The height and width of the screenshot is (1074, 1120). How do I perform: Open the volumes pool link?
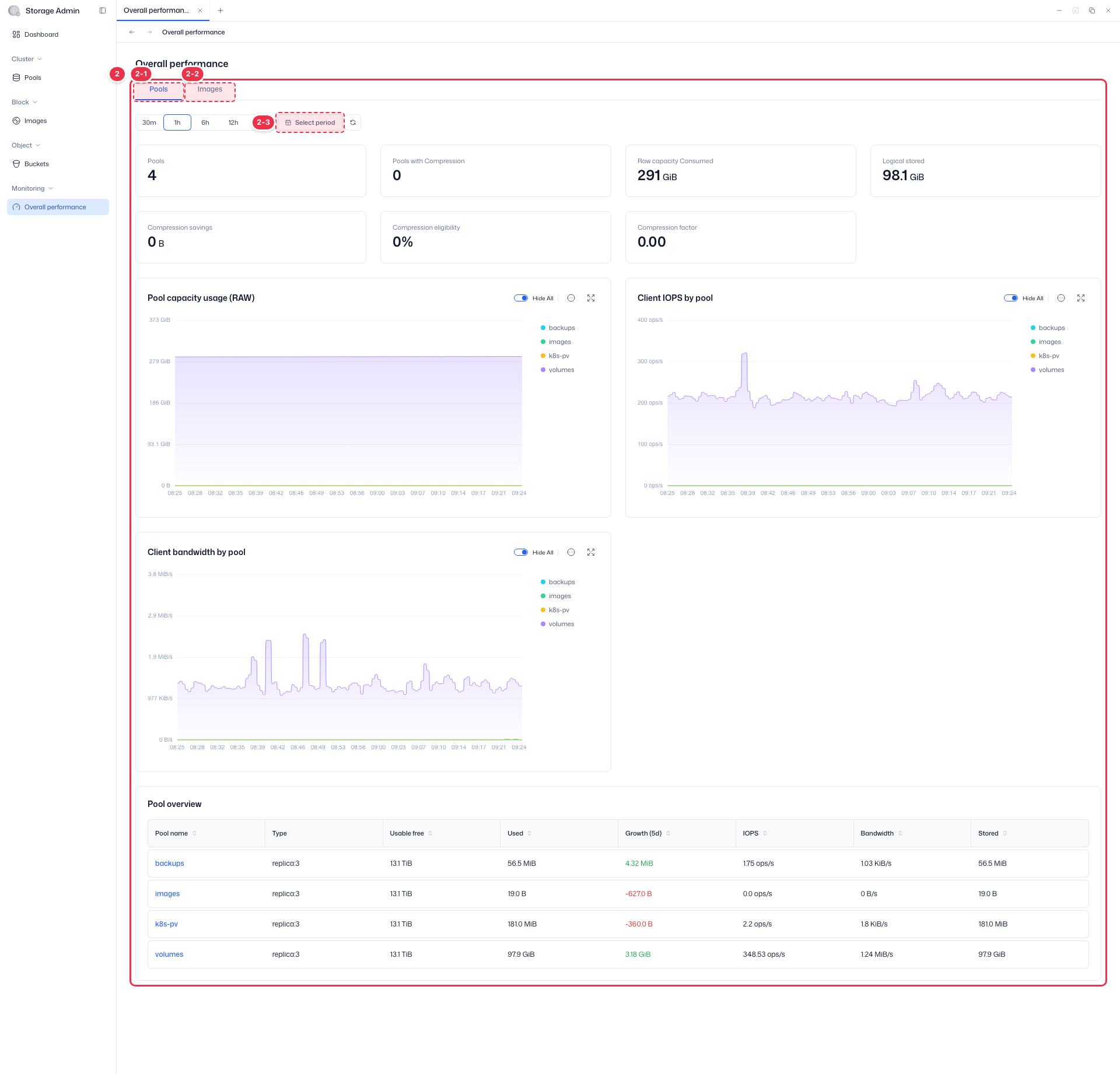(x=169, y=954)
